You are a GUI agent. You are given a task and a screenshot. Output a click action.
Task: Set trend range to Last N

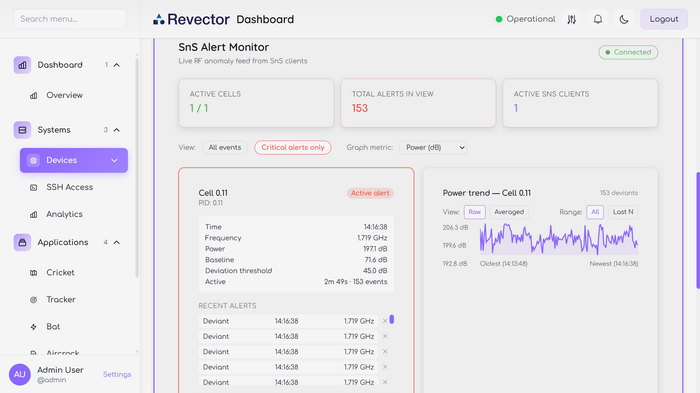coord(623,212)
